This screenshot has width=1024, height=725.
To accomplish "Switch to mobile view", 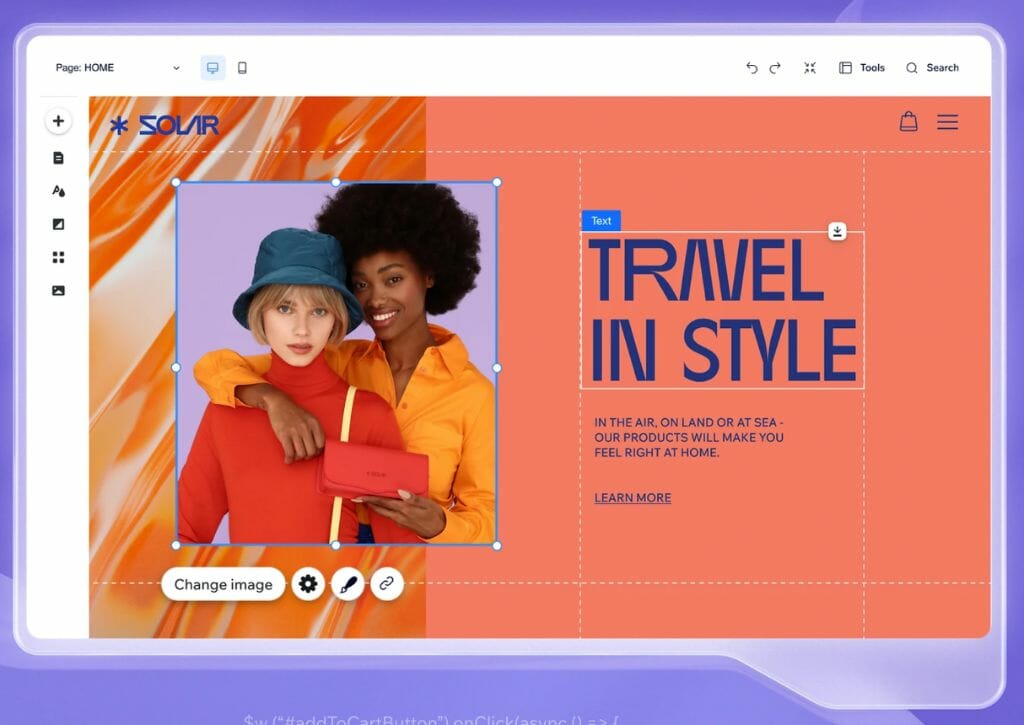I will pos(242,68).
